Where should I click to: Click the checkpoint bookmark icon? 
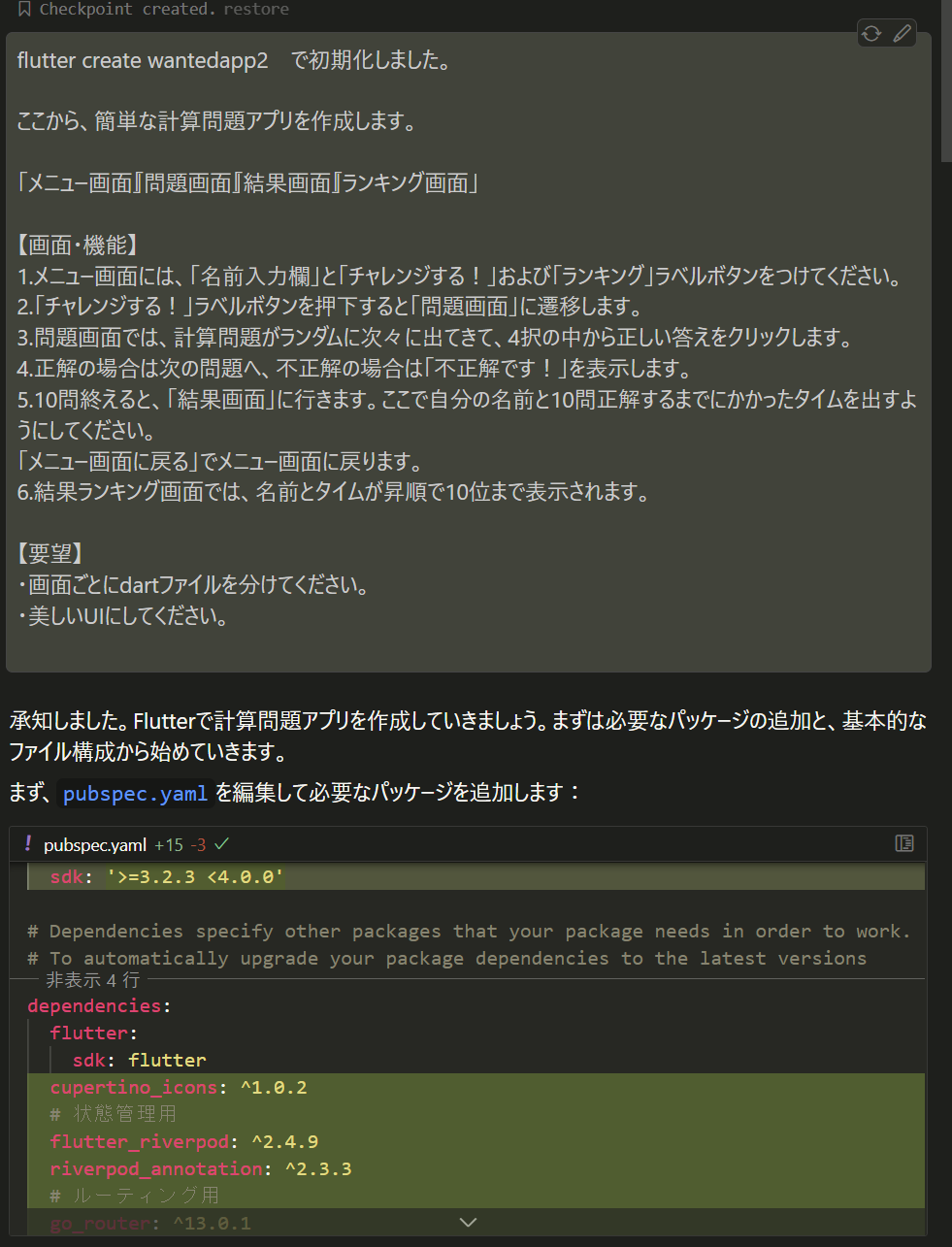click(x=24, y=9)
